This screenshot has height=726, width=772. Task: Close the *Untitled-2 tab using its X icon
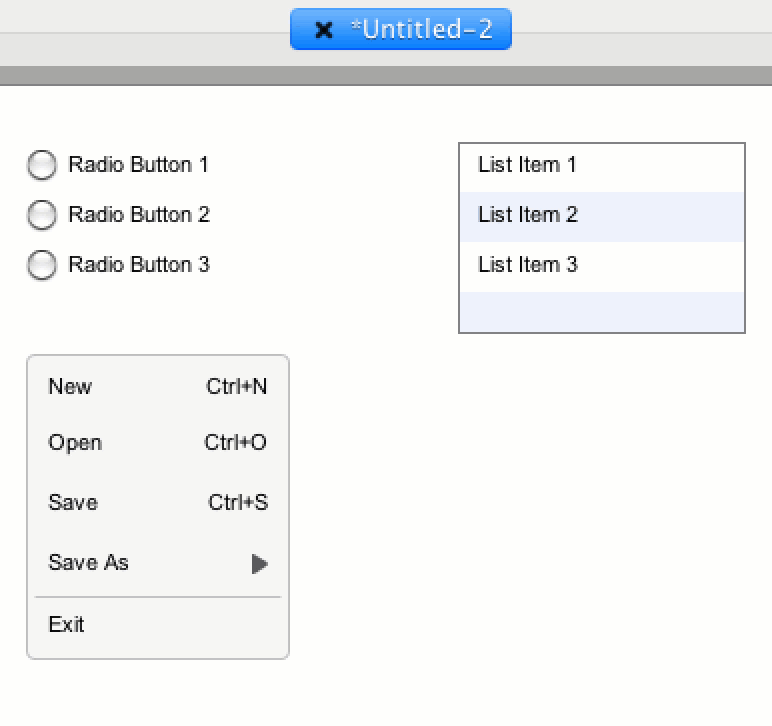click(x=323, y=30)
